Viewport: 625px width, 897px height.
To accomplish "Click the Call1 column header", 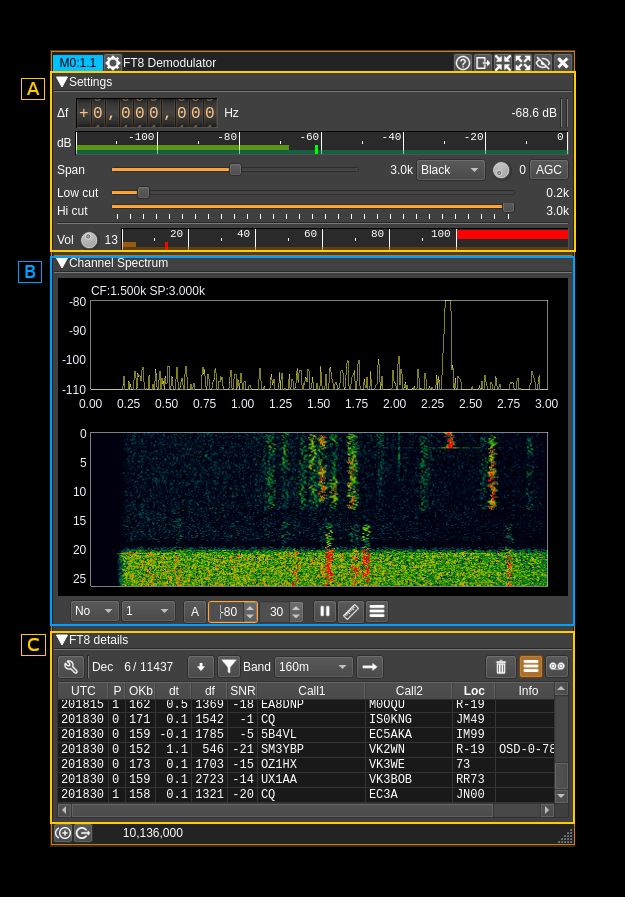I will (x=312, y=690).
